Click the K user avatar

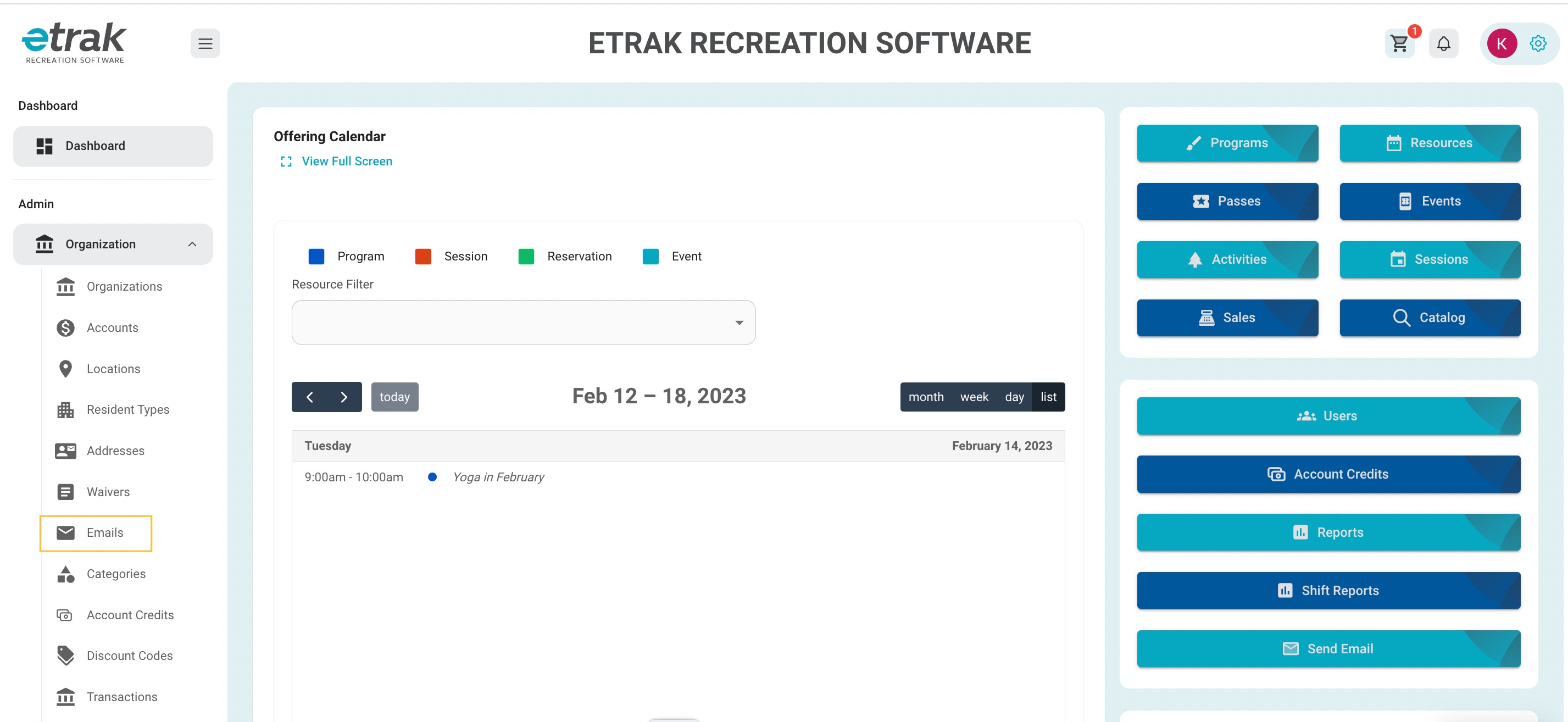pyautogui.click(x=1502, y=43)
